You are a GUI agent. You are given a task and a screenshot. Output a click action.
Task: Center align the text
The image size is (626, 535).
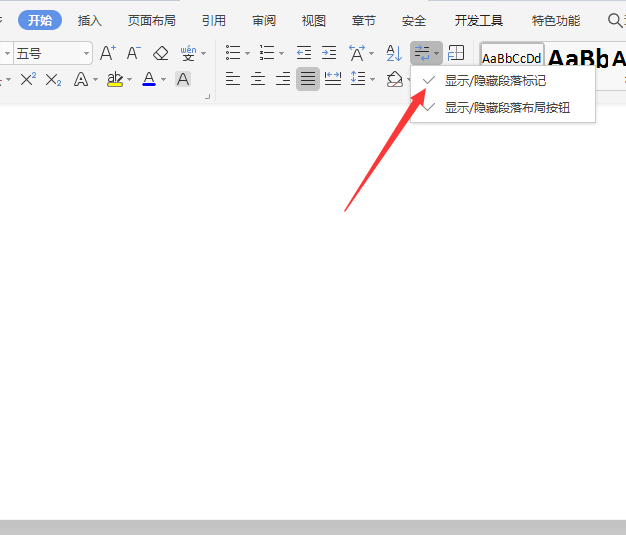258,79
